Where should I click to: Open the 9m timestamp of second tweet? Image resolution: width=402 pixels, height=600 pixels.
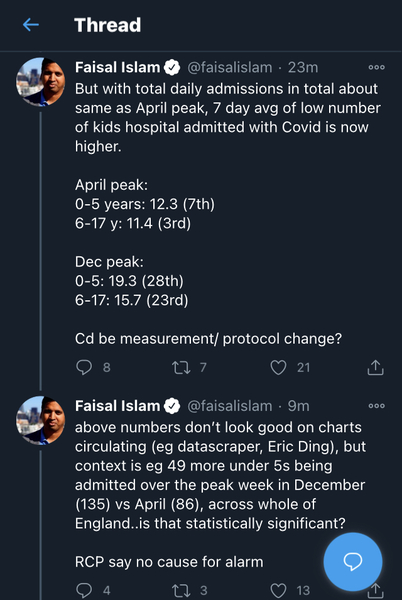click(298, 406)
